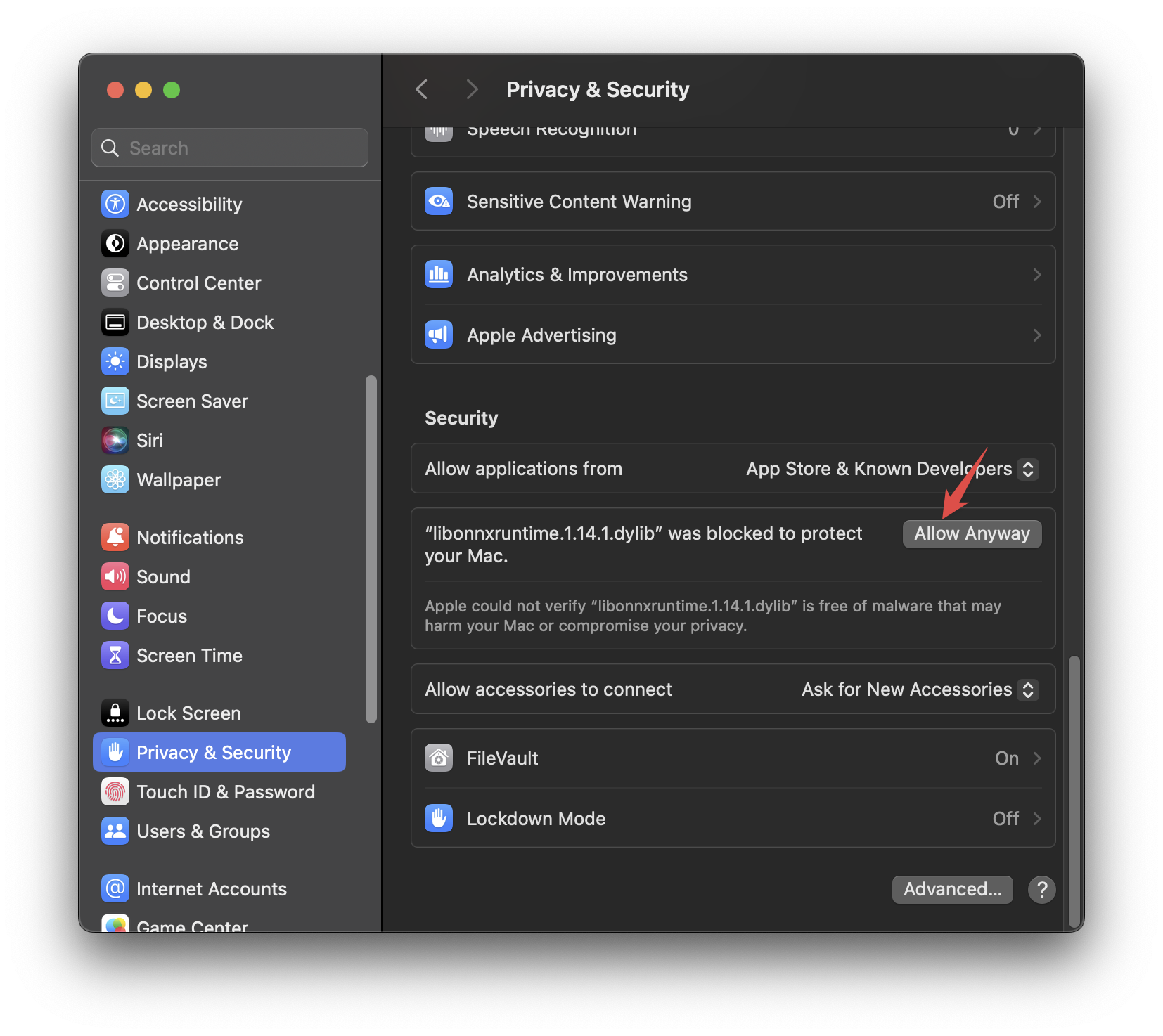Open the Ask for New Accessories selector
The width and height of the screenshot is (1163, 1036).
coord(918,689)
